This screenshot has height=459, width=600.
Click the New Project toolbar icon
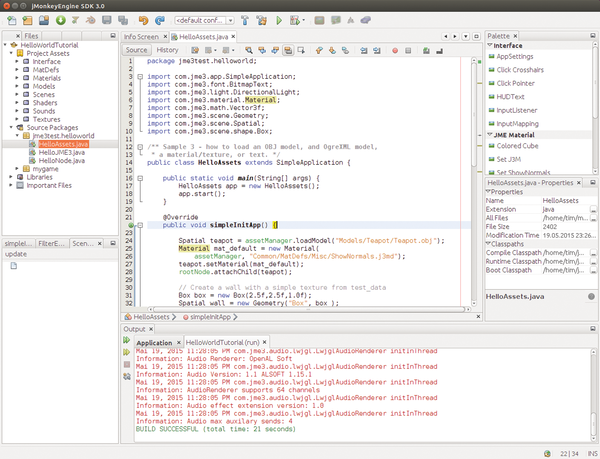[x=27, y=20]
